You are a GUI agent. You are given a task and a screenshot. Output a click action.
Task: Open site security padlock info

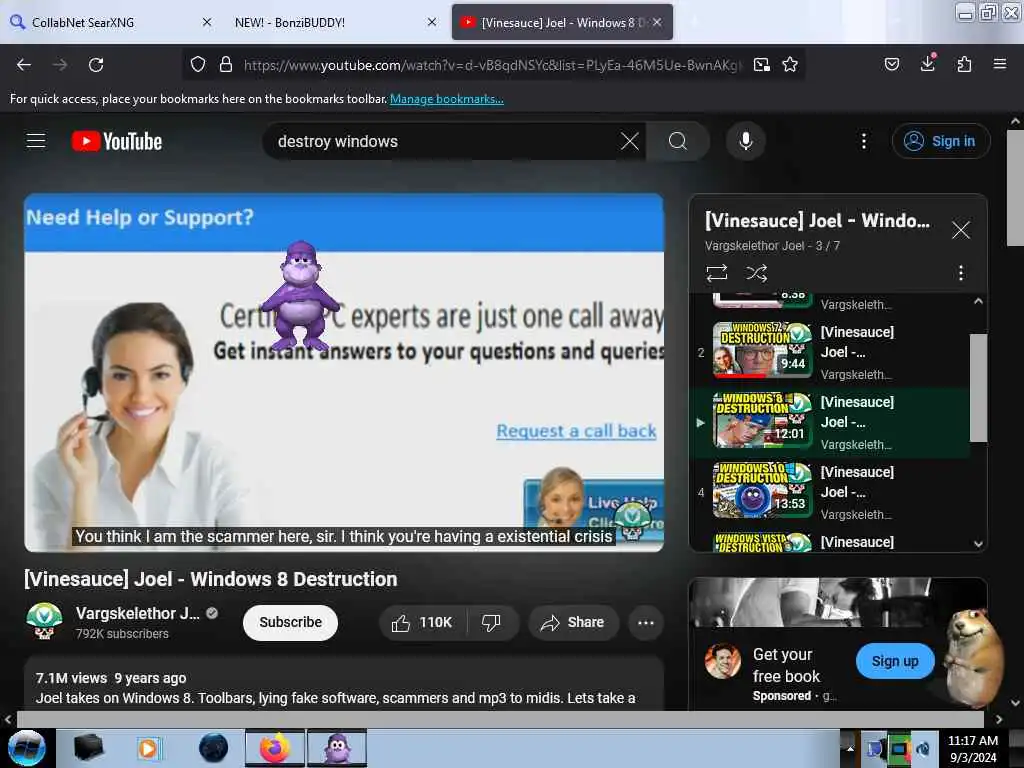[226, 65]
